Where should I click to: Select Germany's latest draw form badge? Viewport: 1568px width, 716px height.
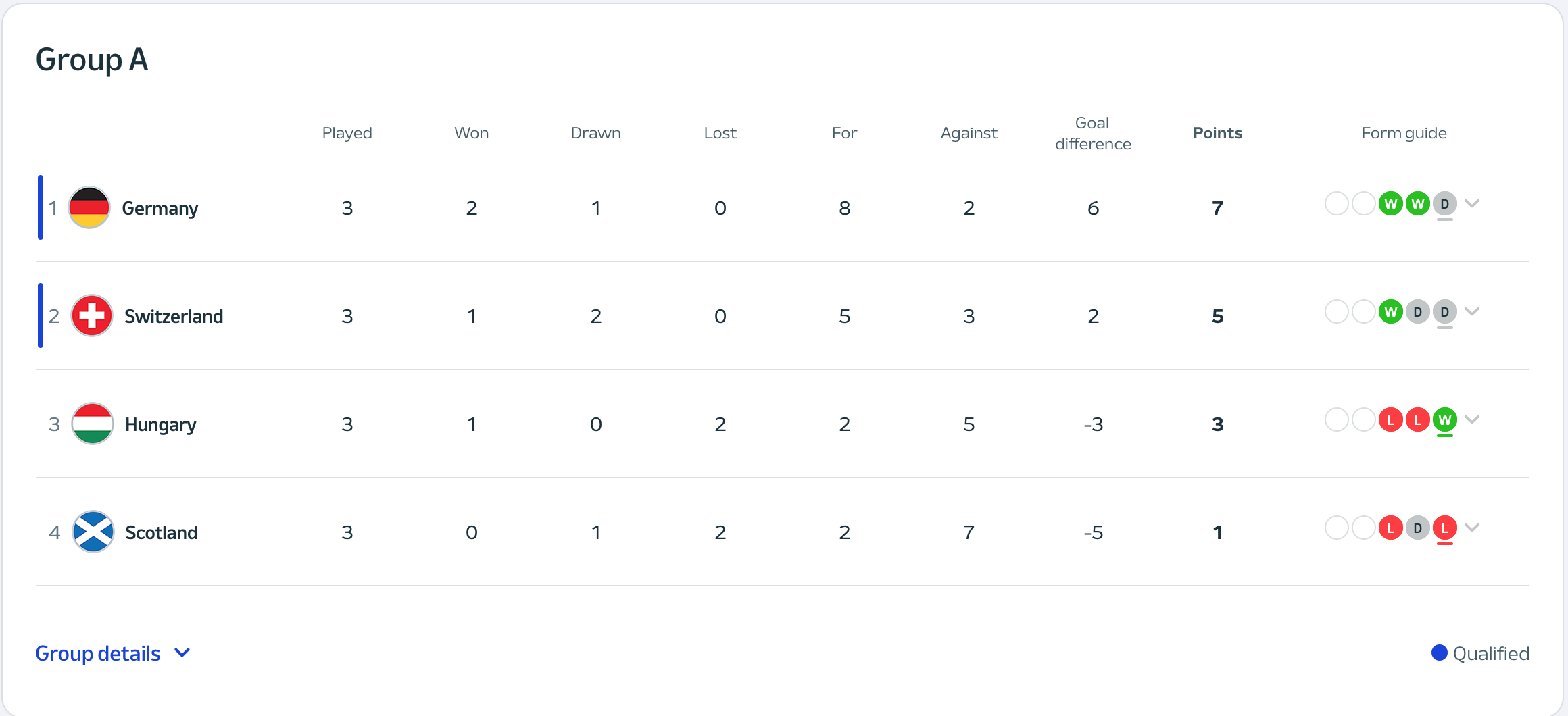1445,203
